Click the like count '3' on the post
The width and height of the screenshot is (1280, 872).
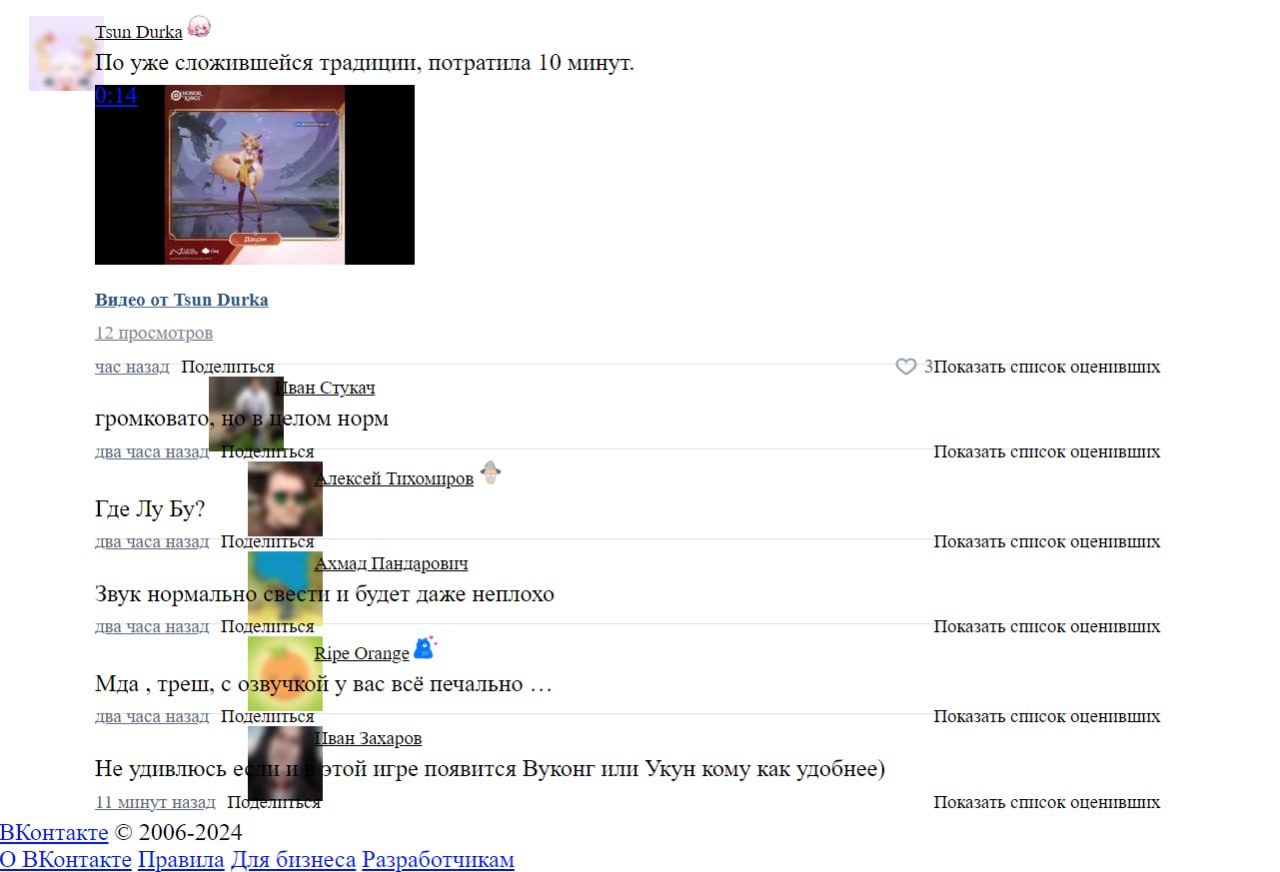928,367
